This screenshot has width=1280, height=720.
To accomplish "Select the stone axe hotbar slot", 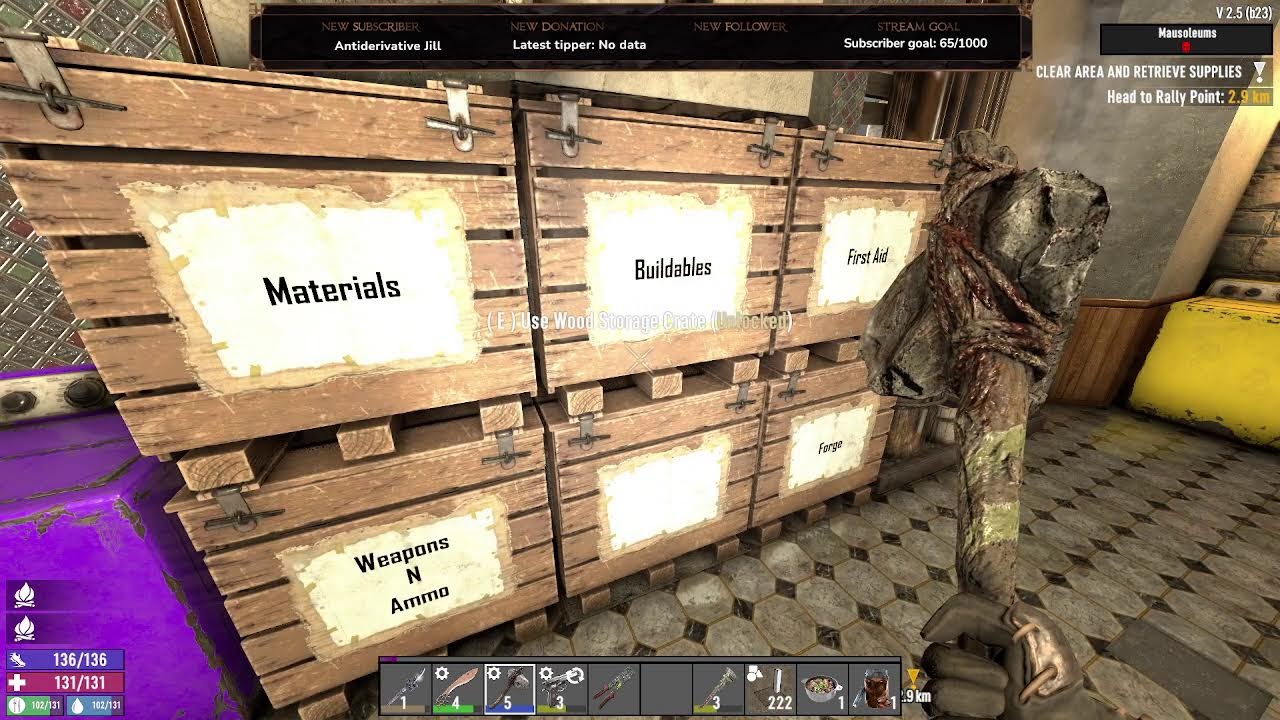I will coord(510,688).
